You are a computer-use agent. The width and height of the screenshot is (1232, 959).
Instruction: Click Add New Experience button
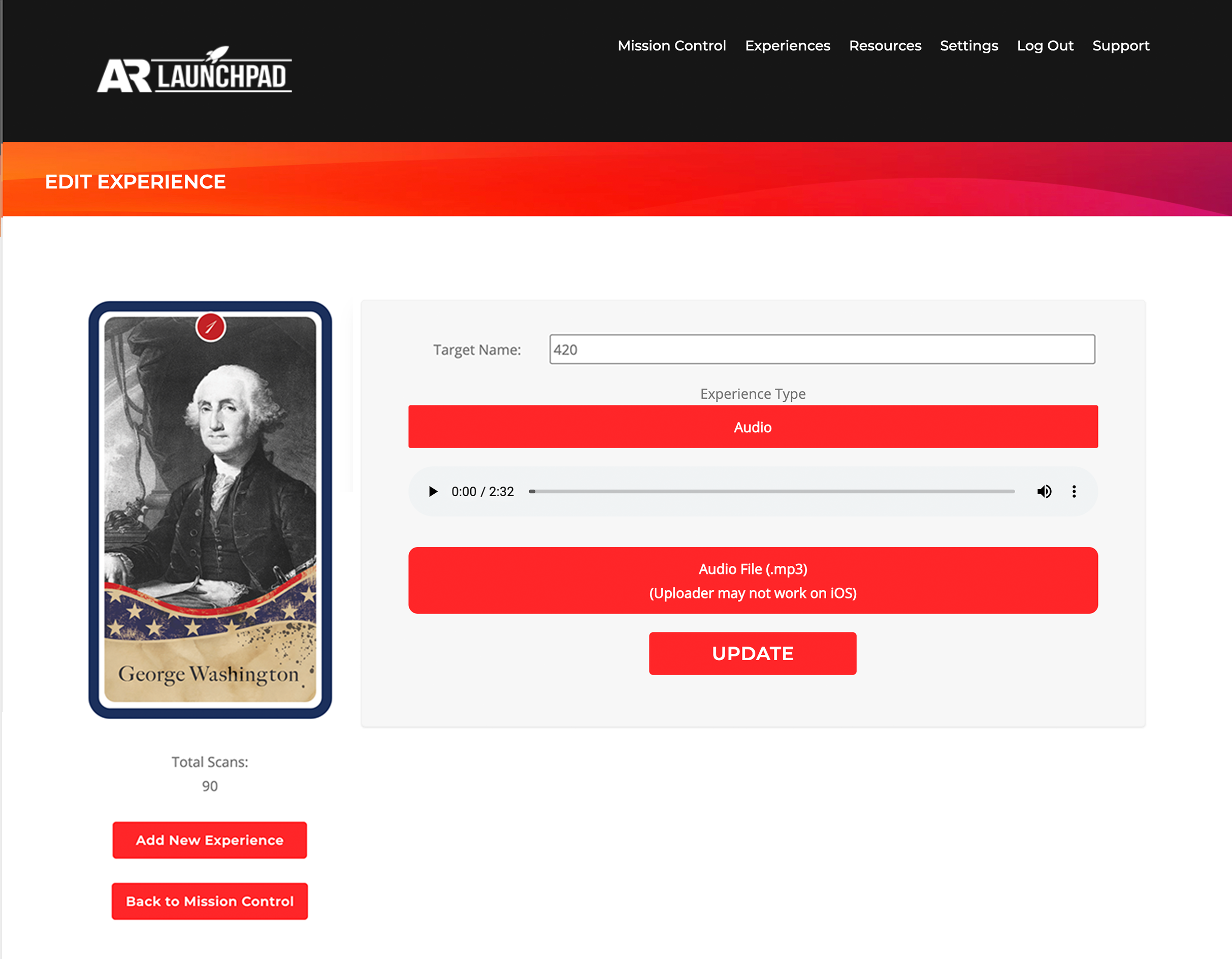coord(210,840)
